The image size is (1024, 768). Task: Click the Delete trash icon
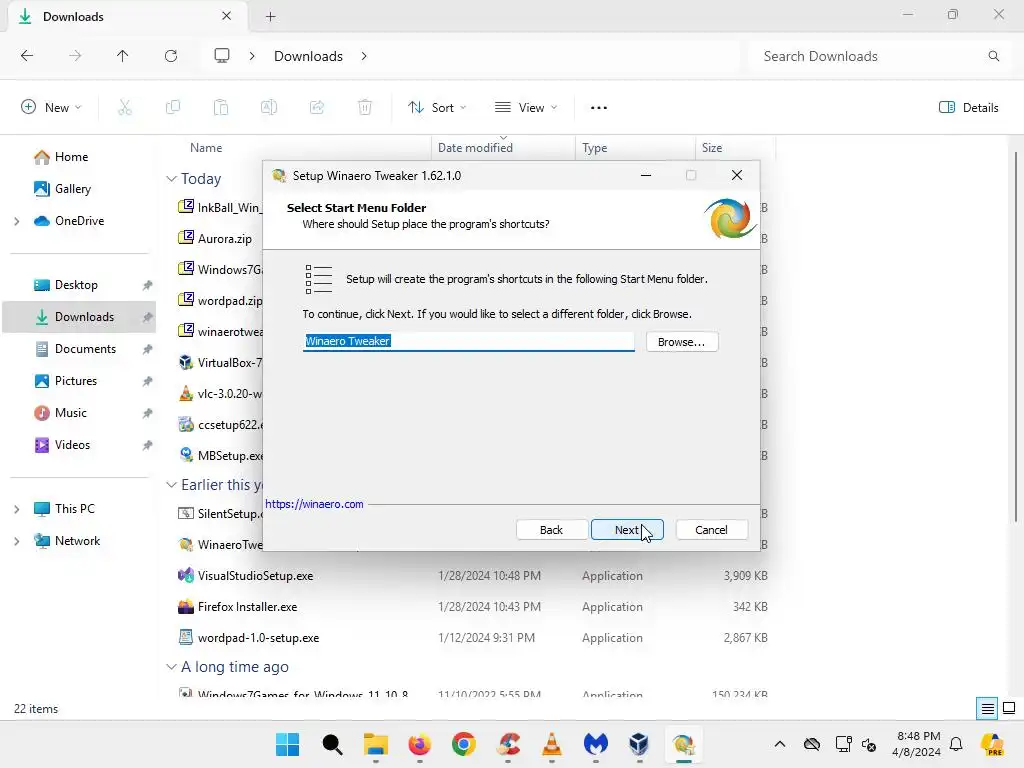point(365,108)
